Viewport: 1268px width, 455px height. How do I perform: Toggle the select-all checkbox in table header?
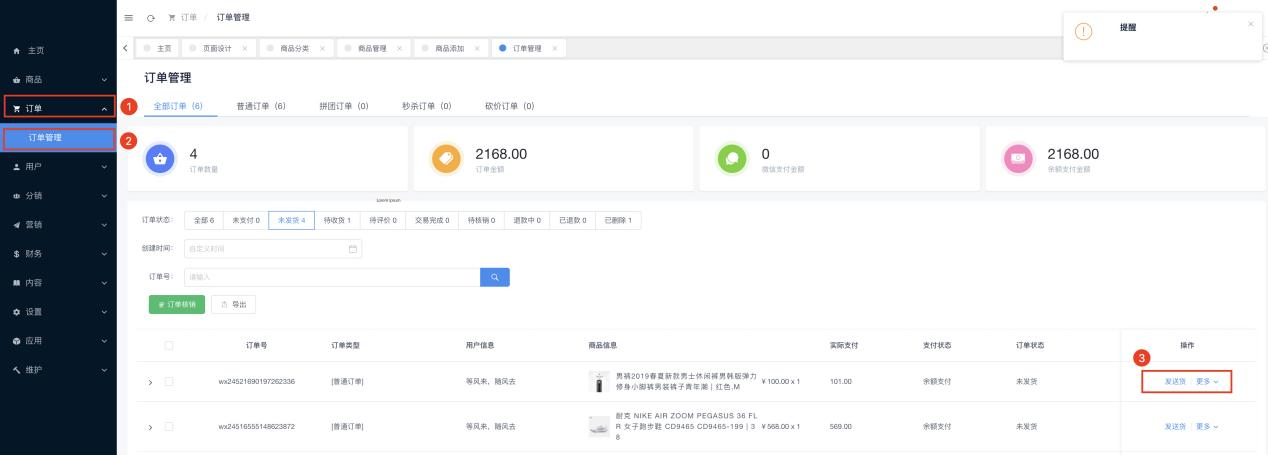click(169, 345)
